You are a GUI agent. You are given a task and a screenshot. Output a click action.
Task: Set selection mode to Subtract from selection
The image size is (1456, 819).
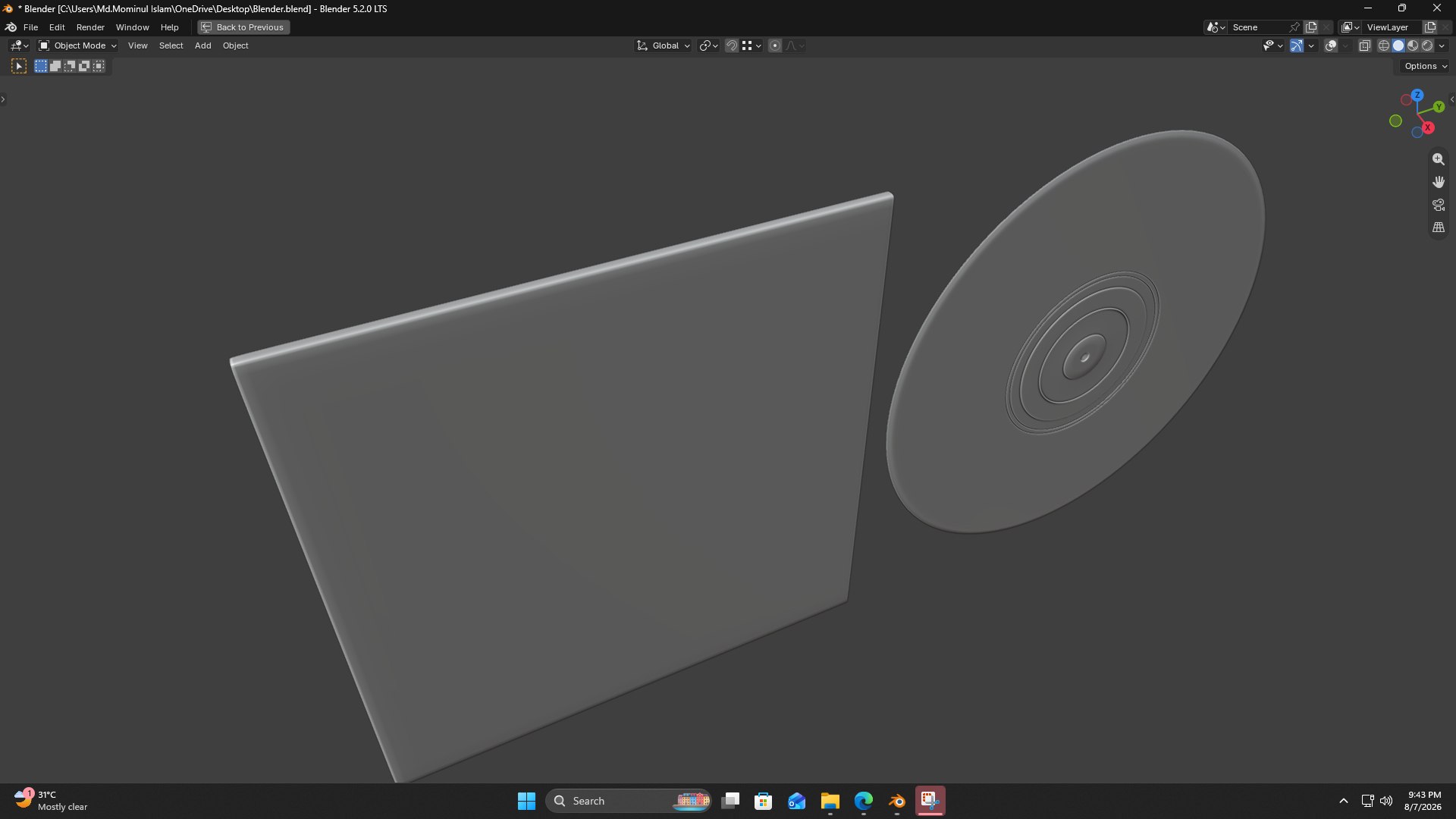[x=70, y=67]
